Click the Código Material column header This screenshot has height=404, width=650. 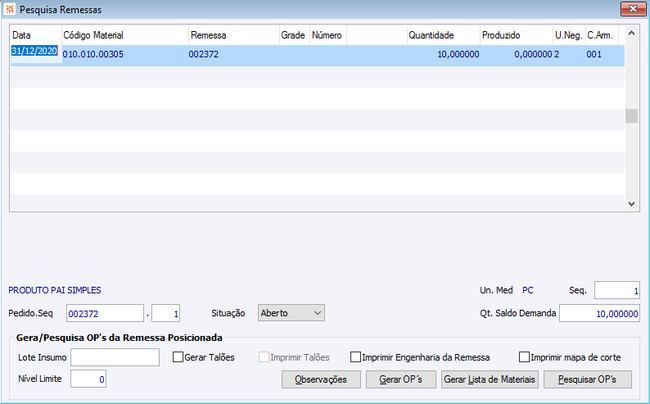click(x=125, y=35)
